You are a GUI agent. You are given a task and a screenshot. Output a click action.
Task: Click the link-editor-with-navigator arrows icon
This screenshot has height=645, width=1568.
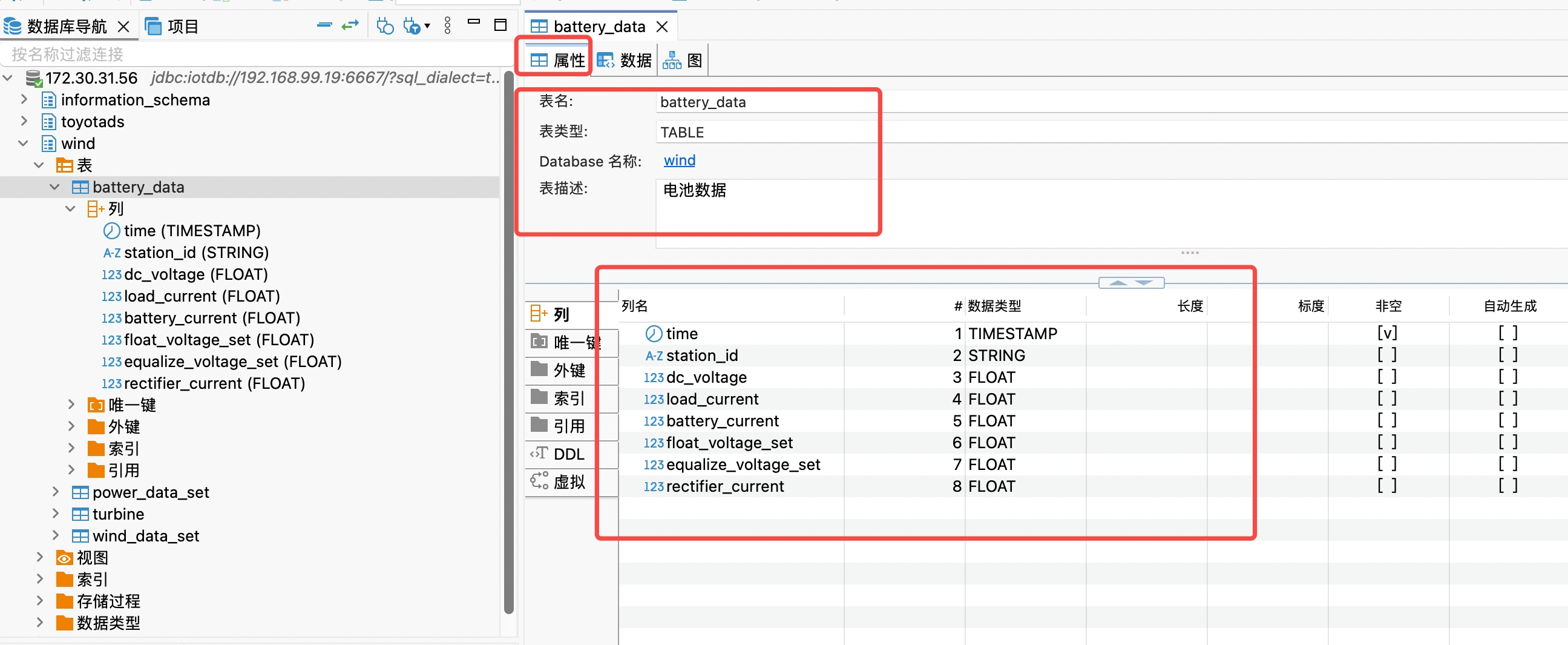coord(350,25)
